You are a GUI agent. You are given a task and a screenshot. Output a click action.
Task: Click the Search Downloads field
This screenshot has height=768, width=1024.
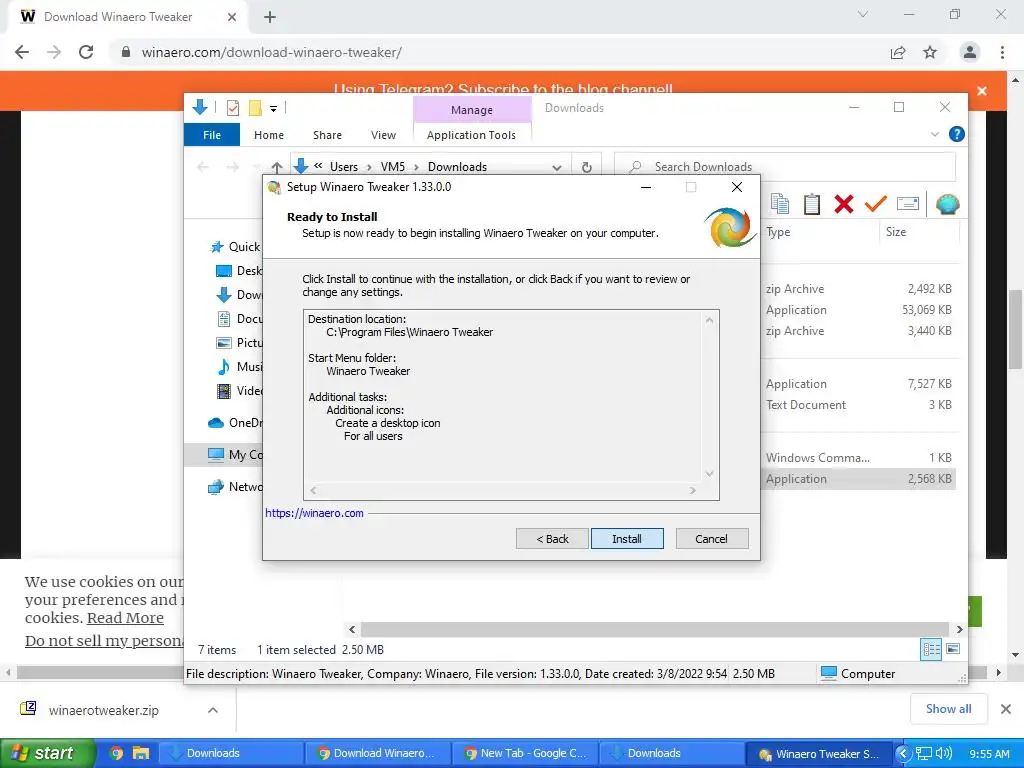tap(786, 167)
